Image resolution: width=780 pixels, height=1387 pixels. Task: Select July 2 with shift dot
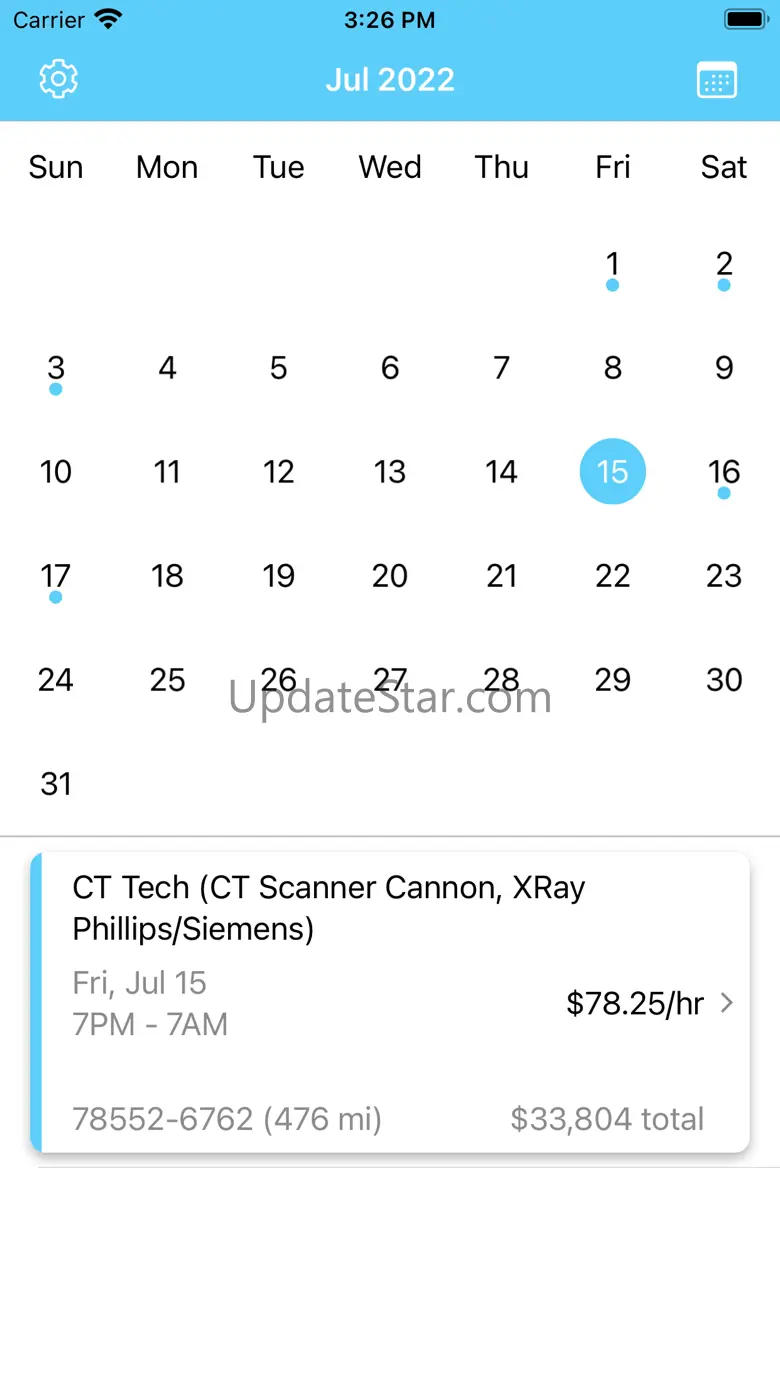coord(724,265)
